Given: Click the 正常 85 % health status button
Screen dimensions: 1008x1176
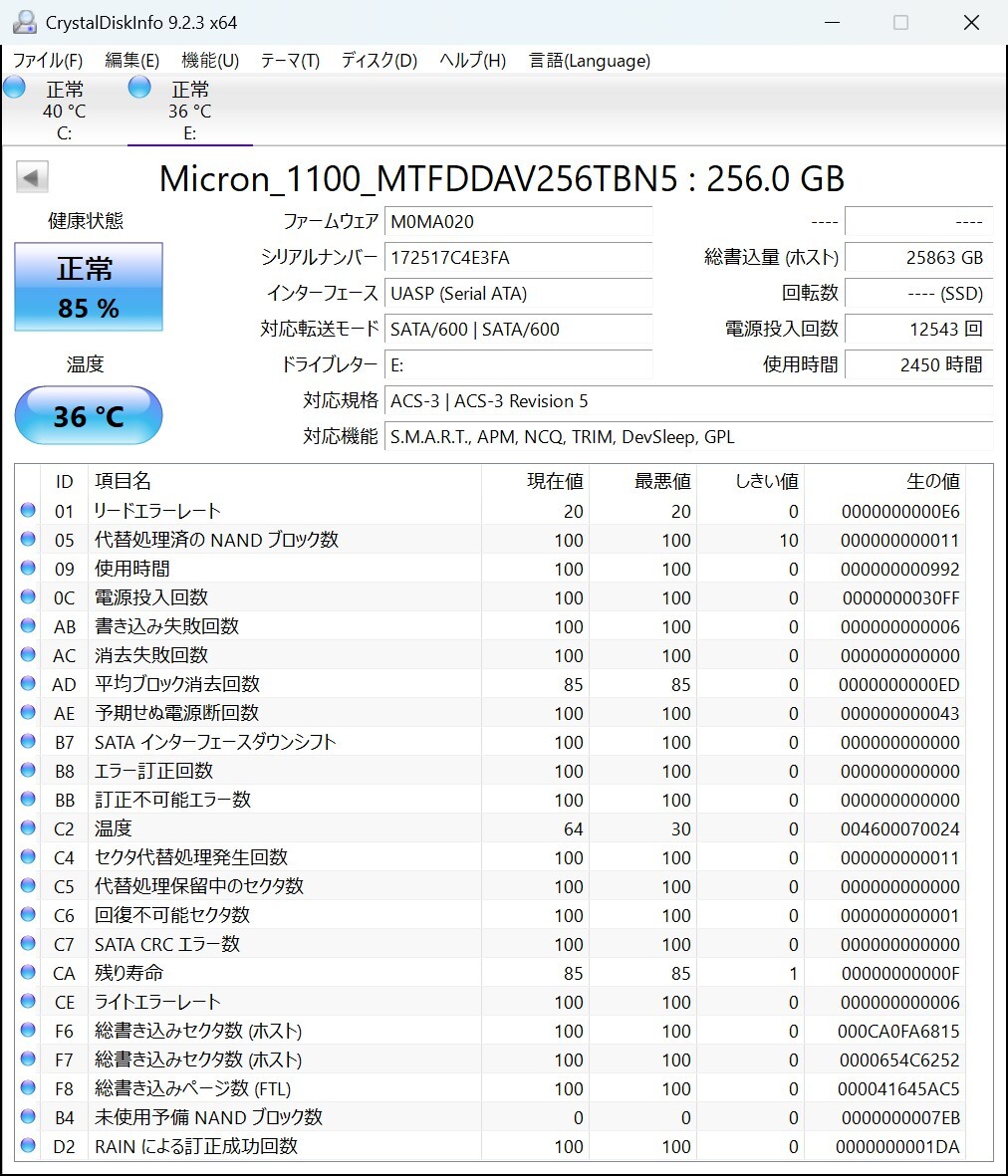Looking at the screenshot, I should click(x=89, y=287).
